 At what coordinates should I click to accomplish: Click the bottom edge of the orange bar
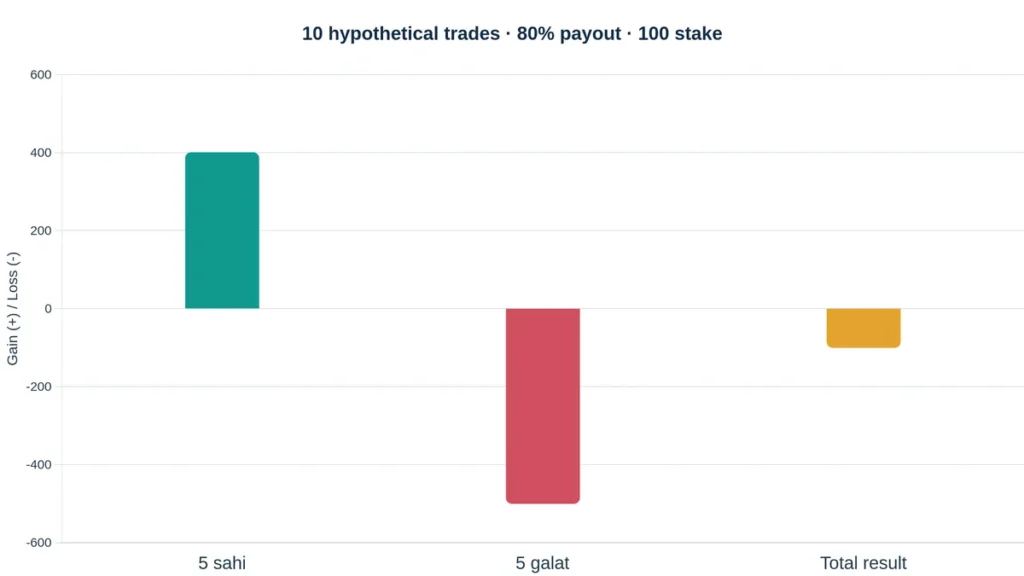(x=863, y=346)
